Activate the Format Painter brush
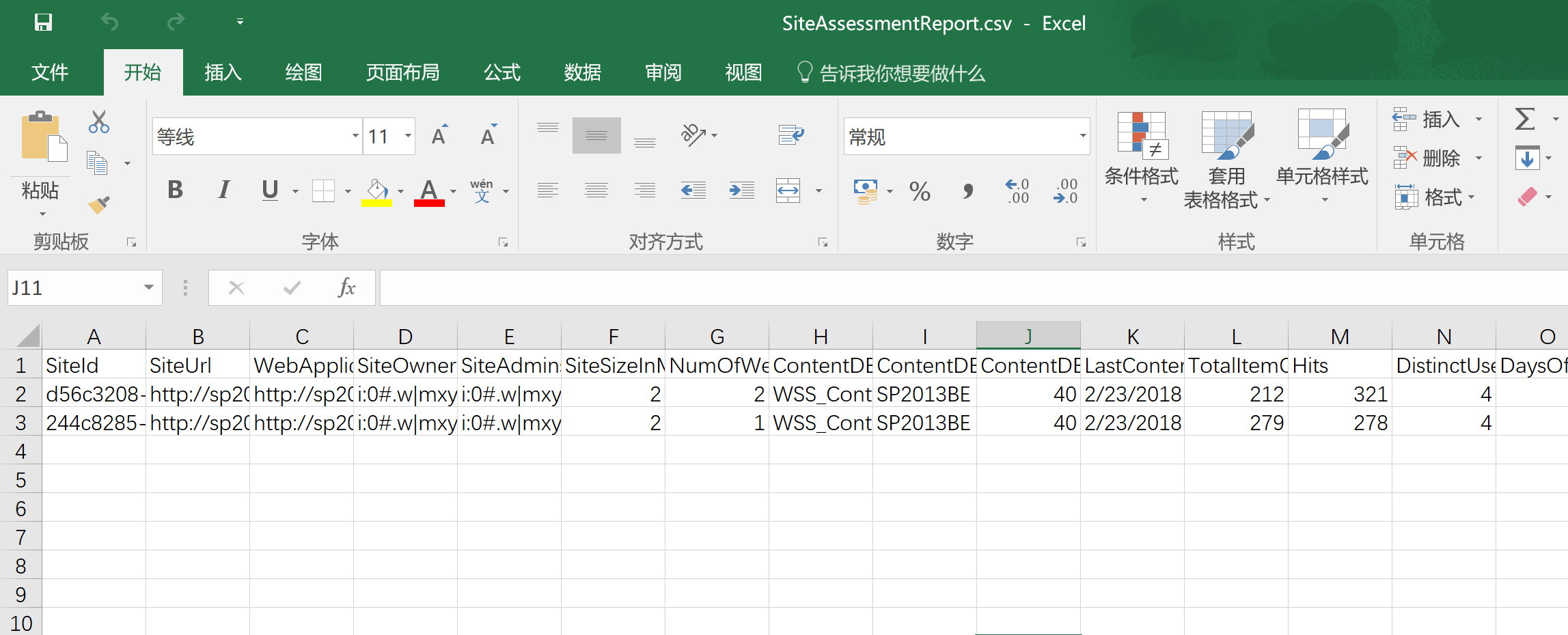 (x=99, y=204)
